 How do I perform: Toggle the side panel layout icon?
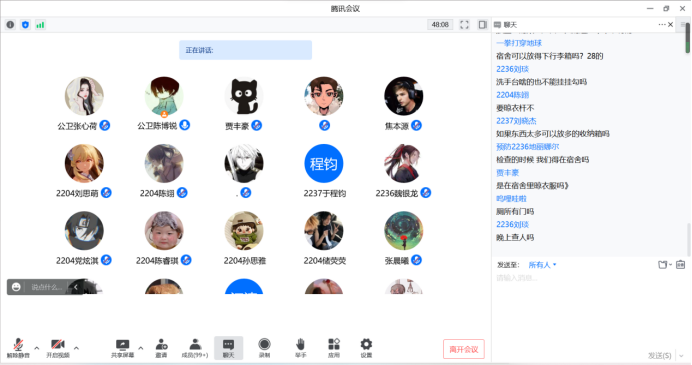tap(482, 25)
